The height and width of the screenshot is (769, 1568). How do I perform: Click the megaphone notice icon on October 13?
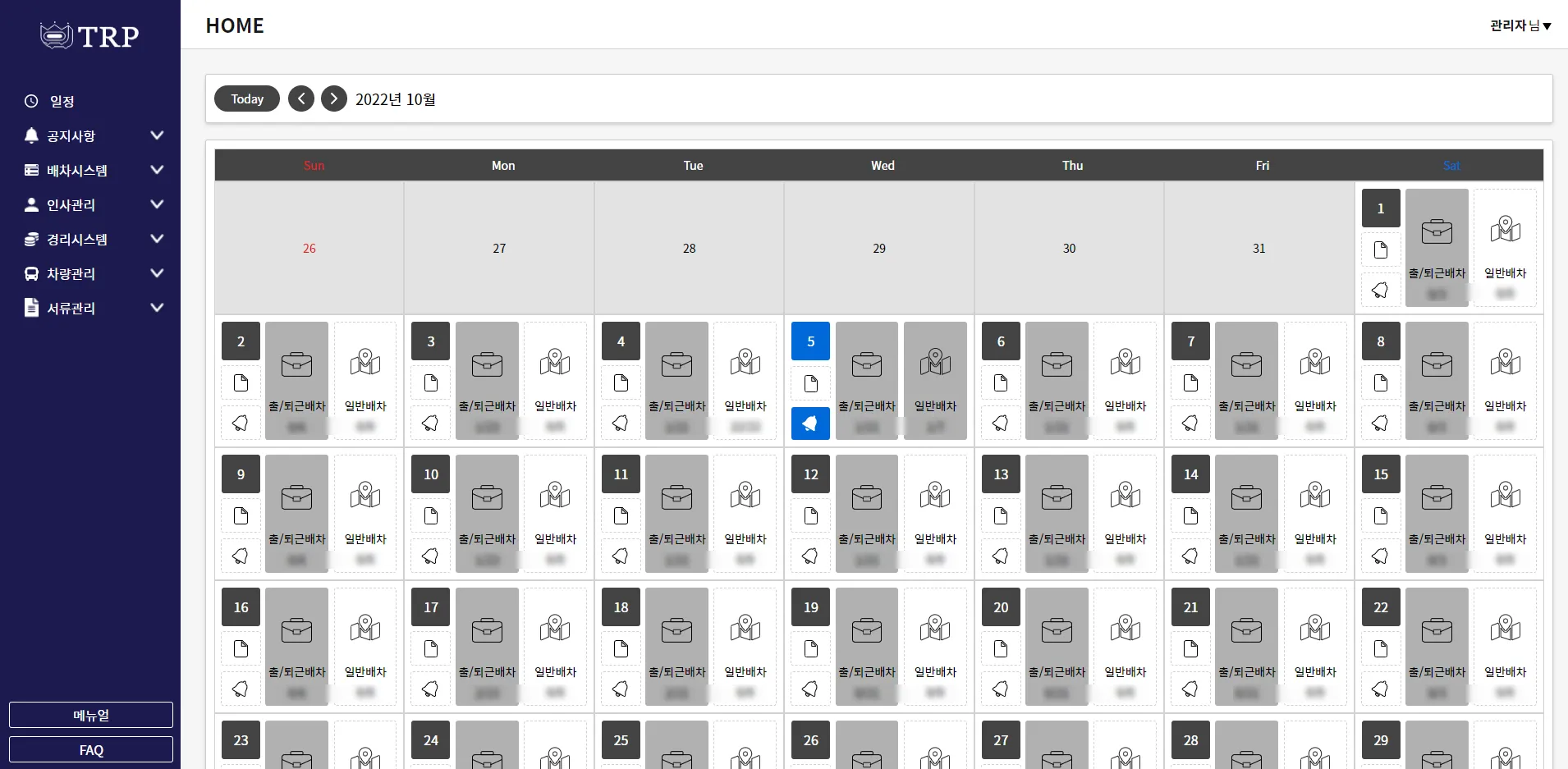point(1001,556)
